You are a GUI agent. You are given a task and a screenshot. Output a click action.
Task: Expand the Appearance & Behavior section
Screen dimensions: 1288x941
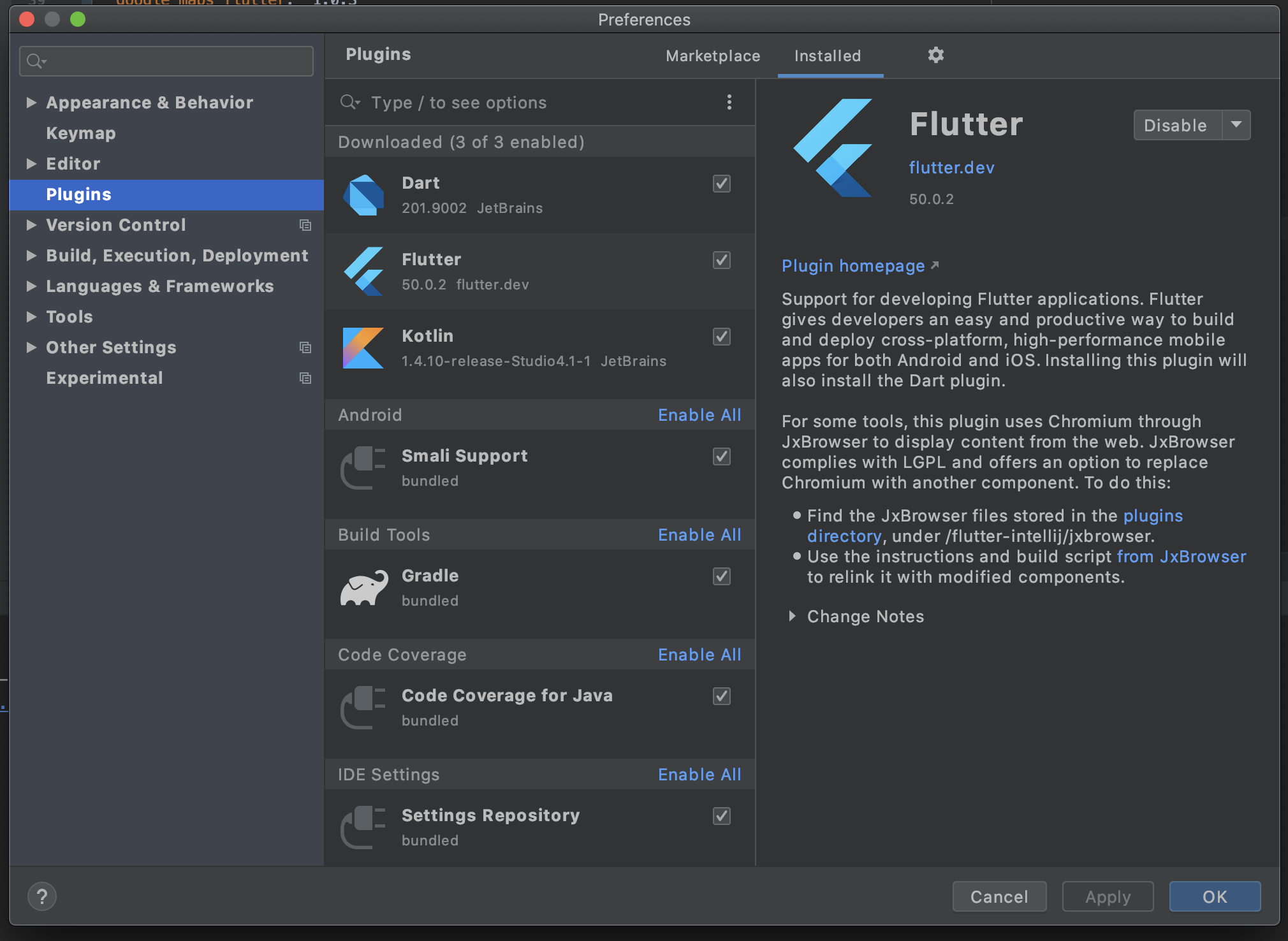31,102
